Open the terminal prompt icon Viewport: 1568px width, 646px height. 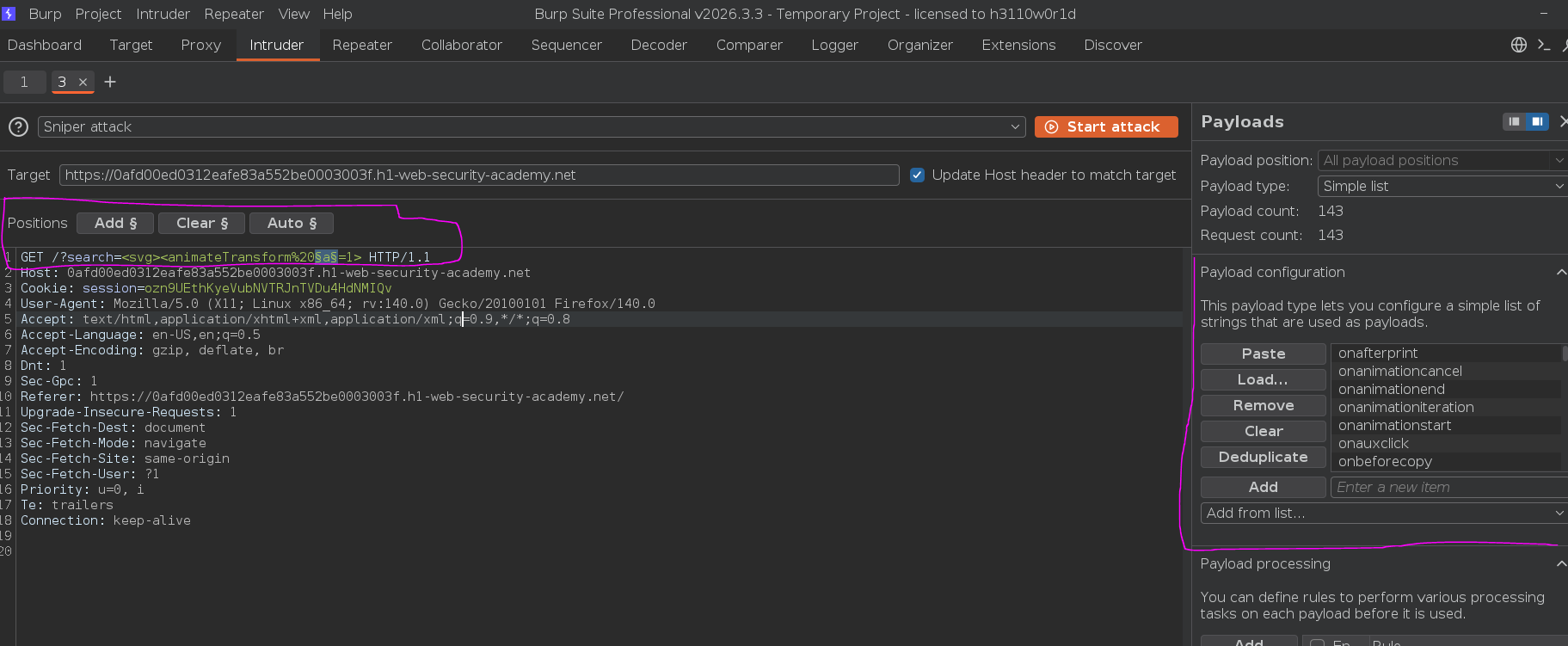[1544, 45]
